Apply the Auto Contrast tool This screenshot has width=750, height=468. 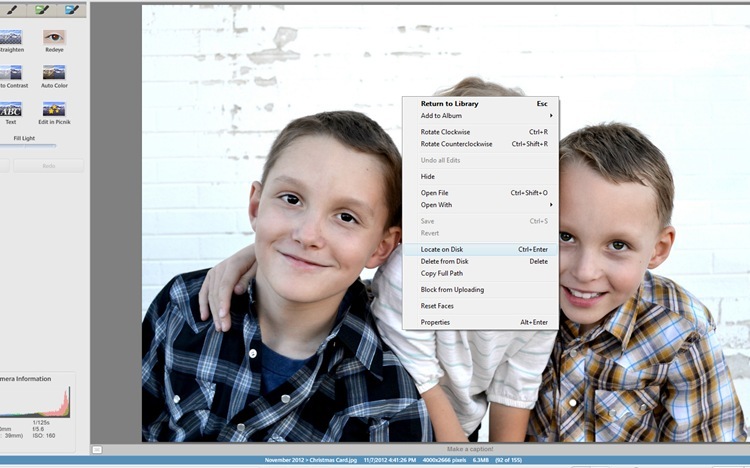[11, 73]
